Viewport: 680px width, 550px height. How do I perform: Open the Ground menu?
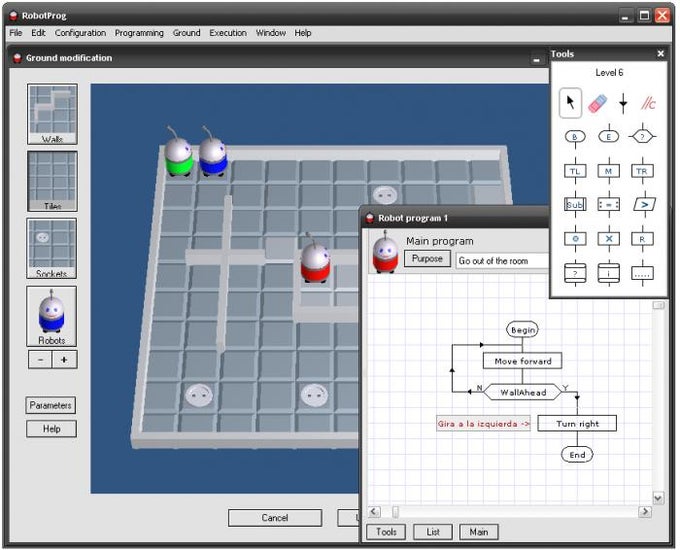click(x=186, y=33)
